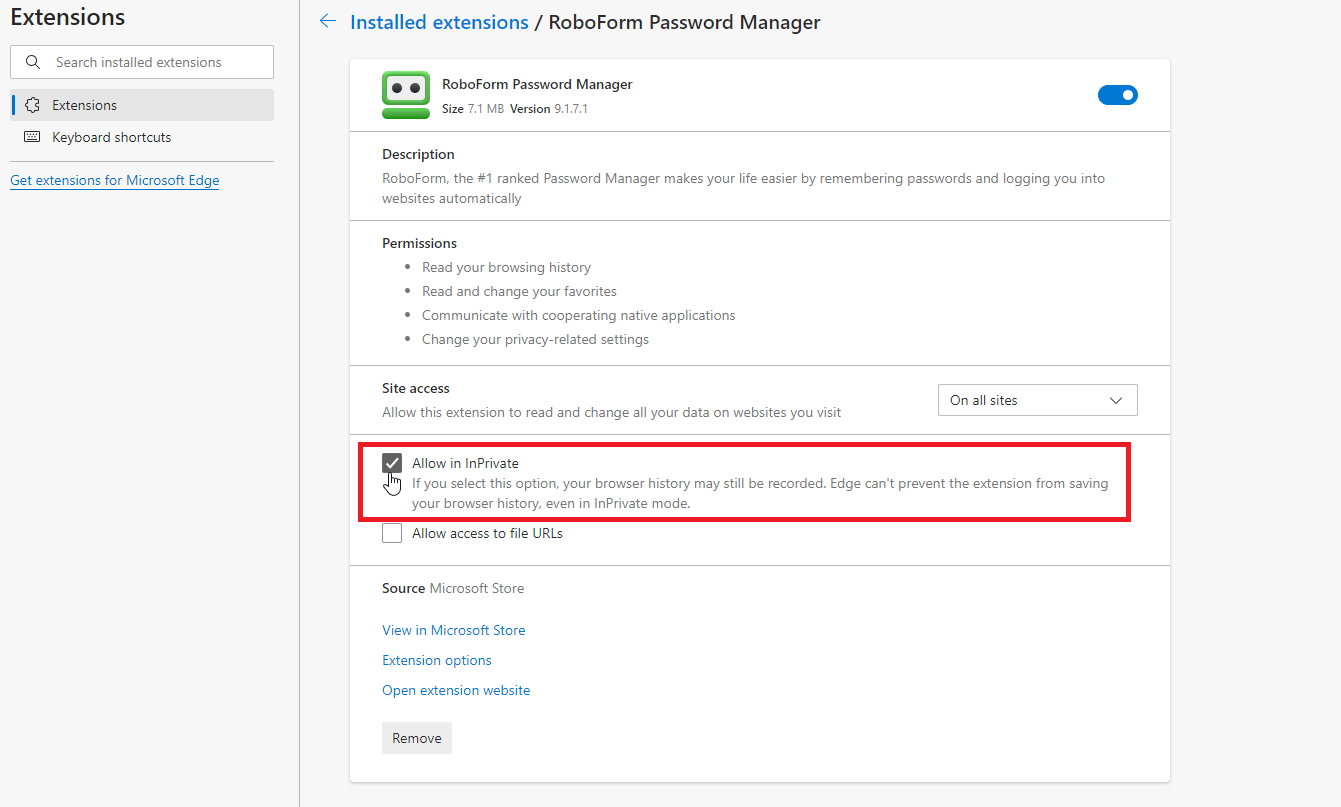This screenshot has height=807, width=1341.
Task: Click the back arrow to Installed extensions
Action: point(327,21)
